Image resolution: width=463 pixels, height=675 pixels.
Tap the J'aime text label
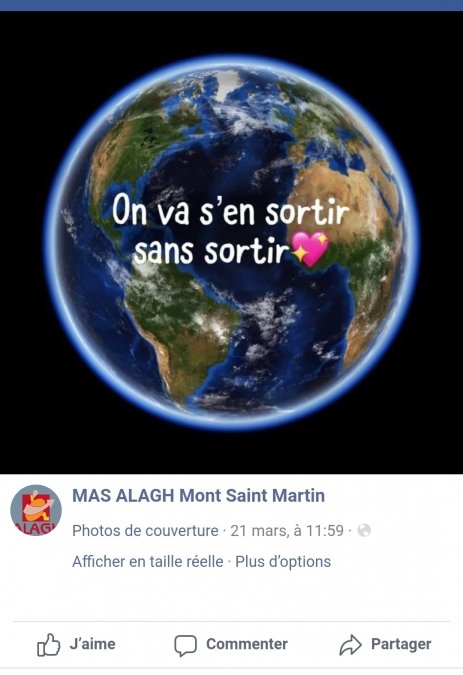93,644
